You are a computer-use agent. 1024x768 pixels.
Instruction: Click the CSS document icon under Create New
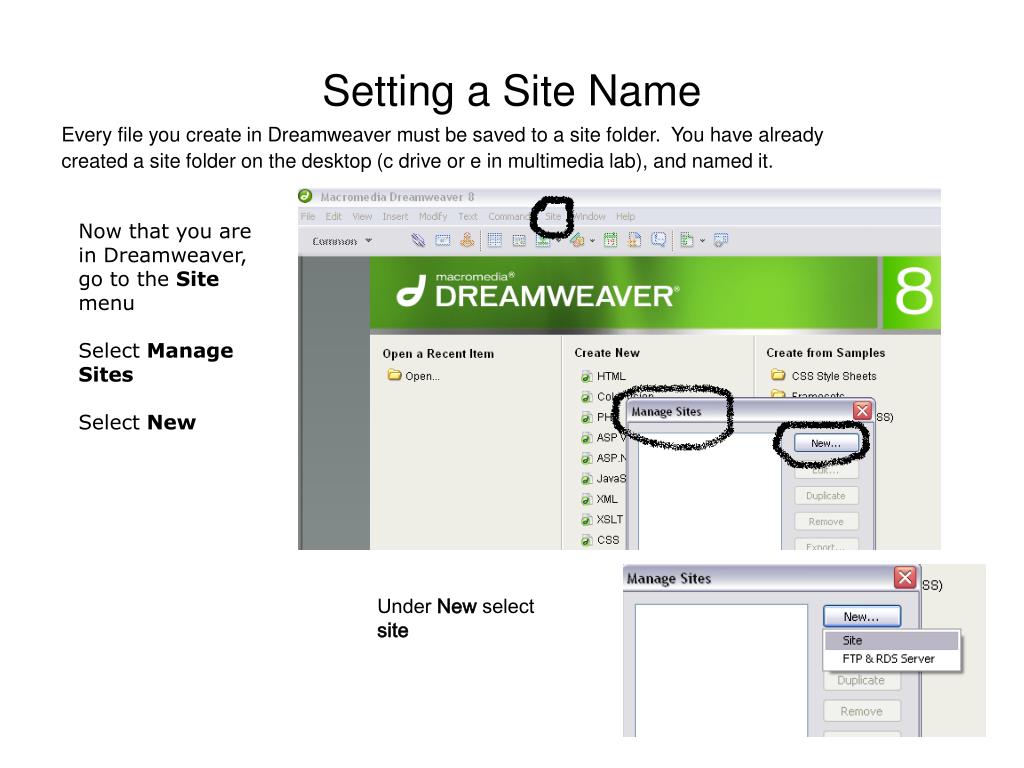[x=586, y=540]
